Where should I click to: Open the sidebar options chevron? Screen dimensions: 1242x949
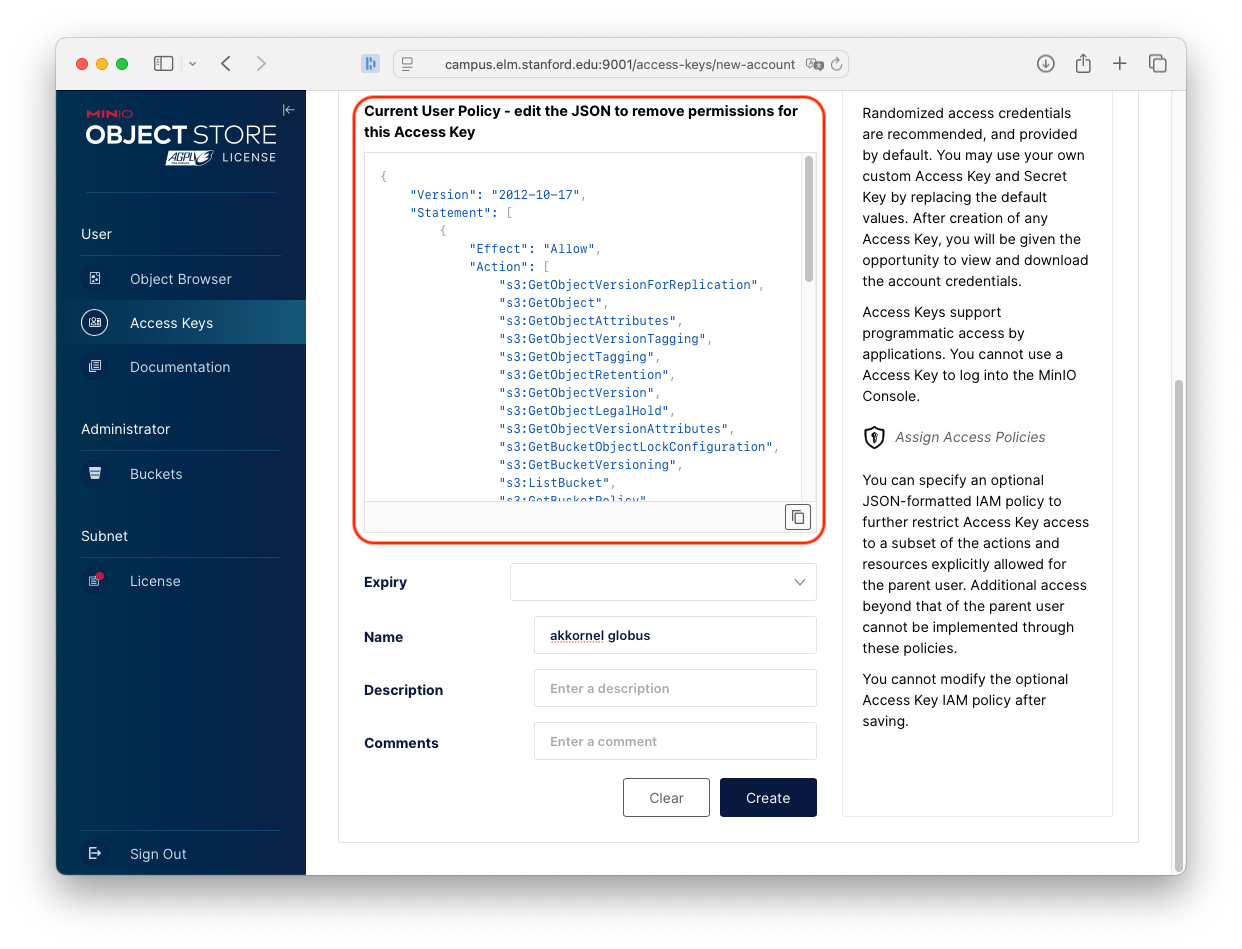[191, 62]
